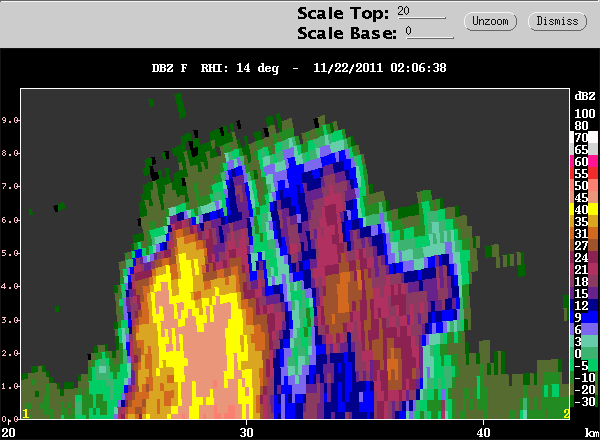Select the 40 dBZ yellow color swatch
Viewport: 600px width, 440px height.
point(584,209)
